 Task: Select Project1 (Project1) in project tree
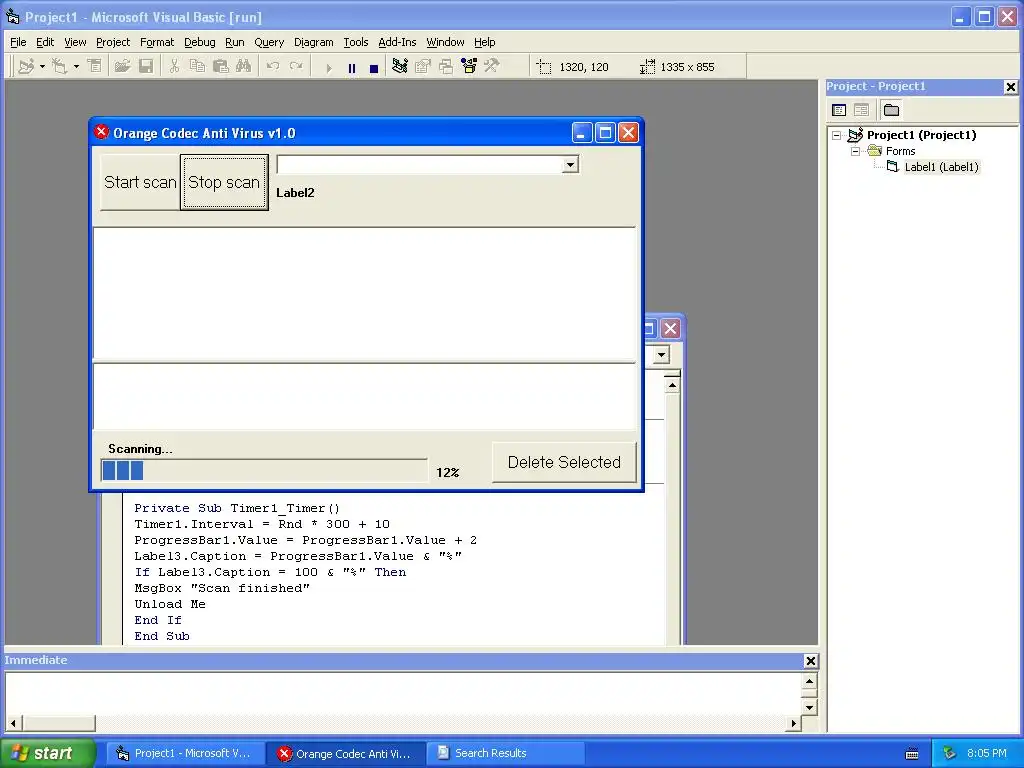pos(921,135)
